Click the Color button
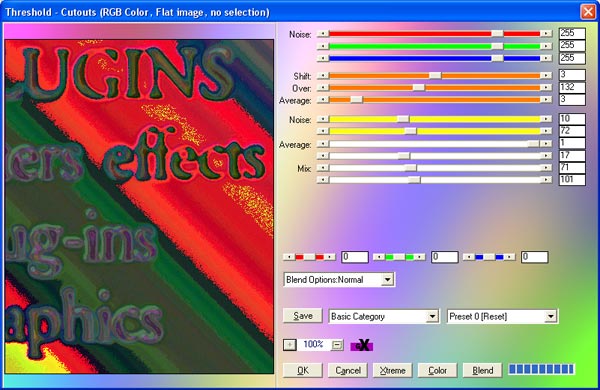The width and height of the screenshot is (600, 390). [x=437, y=370]
